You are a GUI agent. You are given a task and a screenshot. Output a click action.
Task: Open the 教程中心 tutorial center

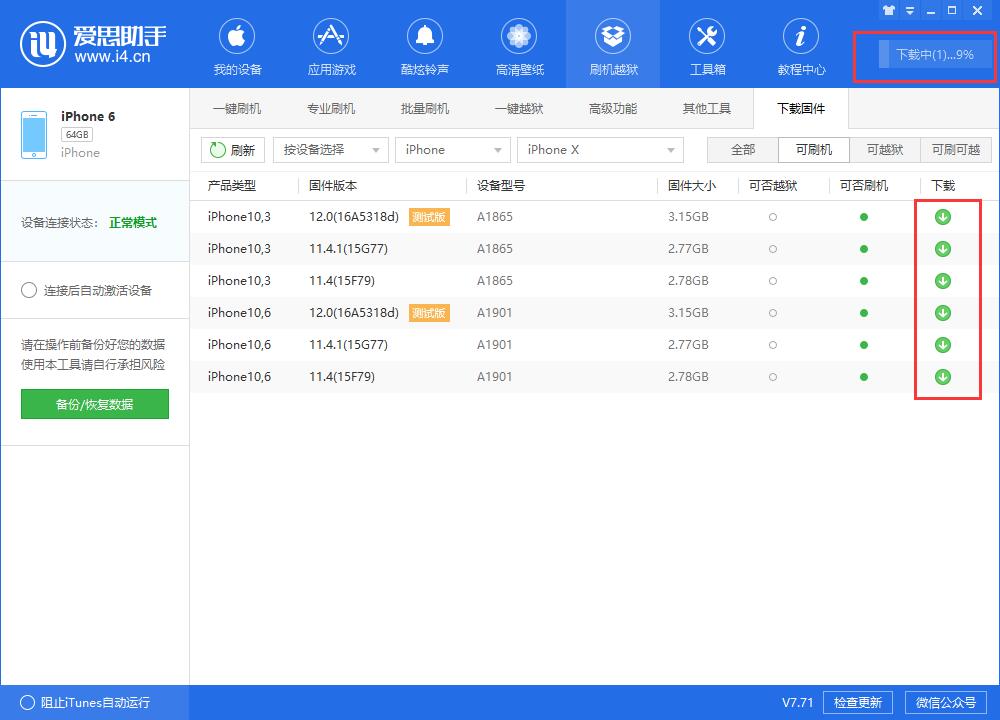click(x=800, y=44)
